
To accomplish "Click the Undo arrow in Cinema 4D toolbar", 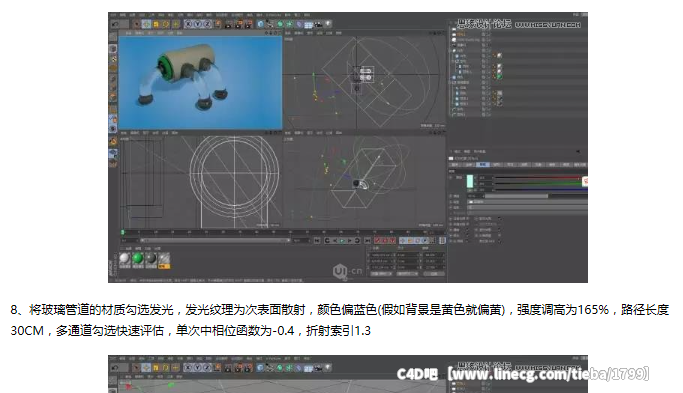I will pos(115,24).
